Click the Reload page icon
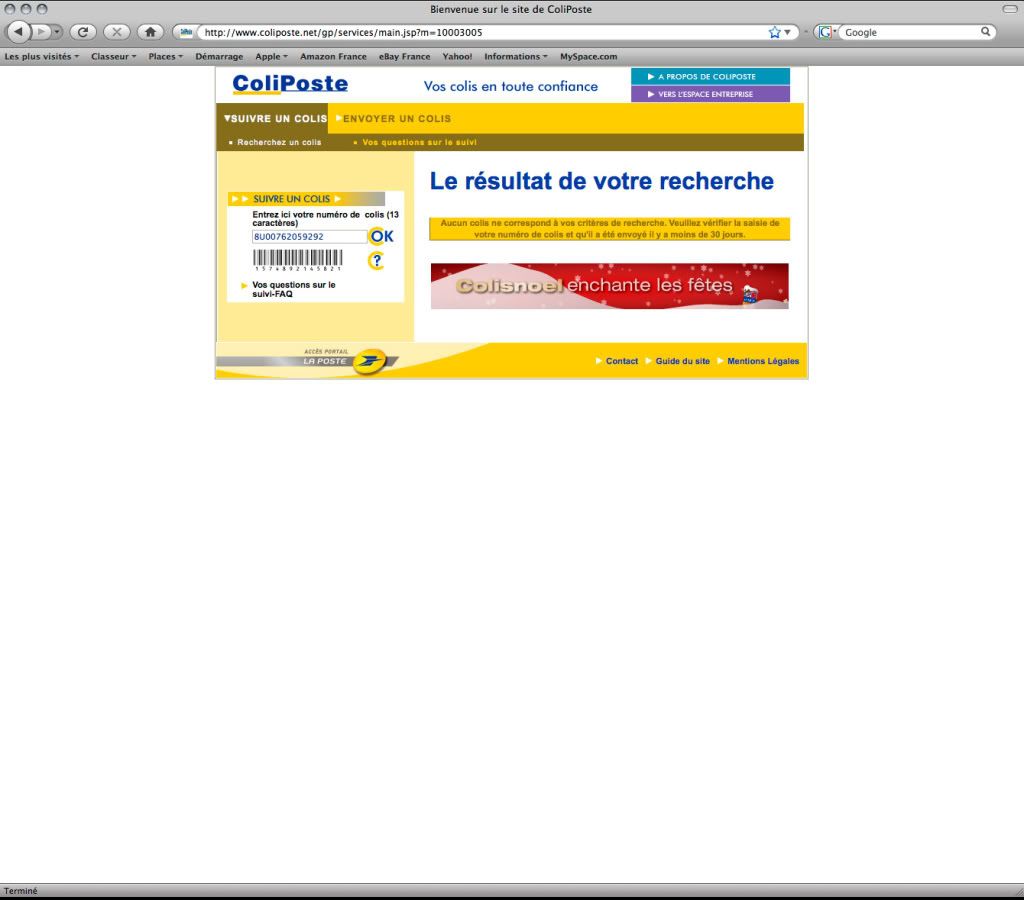 tap(82, 32)
